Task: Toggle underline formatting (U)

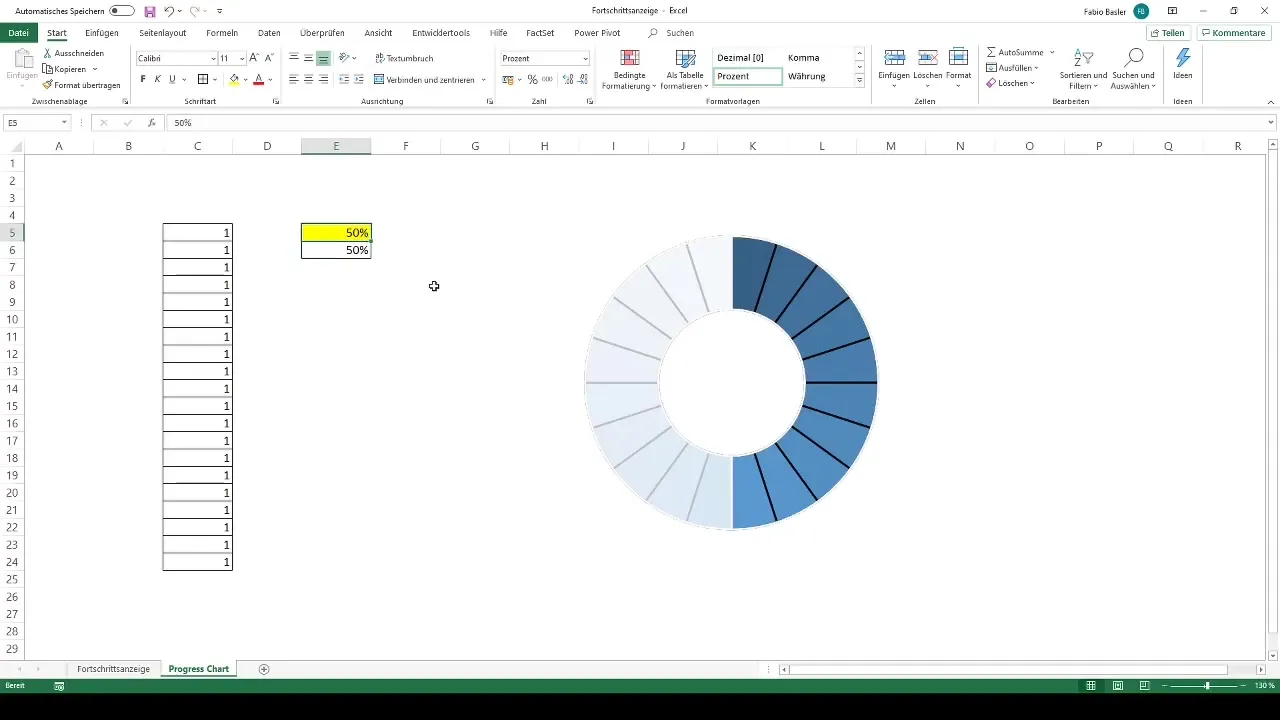Action: (172, 79)
